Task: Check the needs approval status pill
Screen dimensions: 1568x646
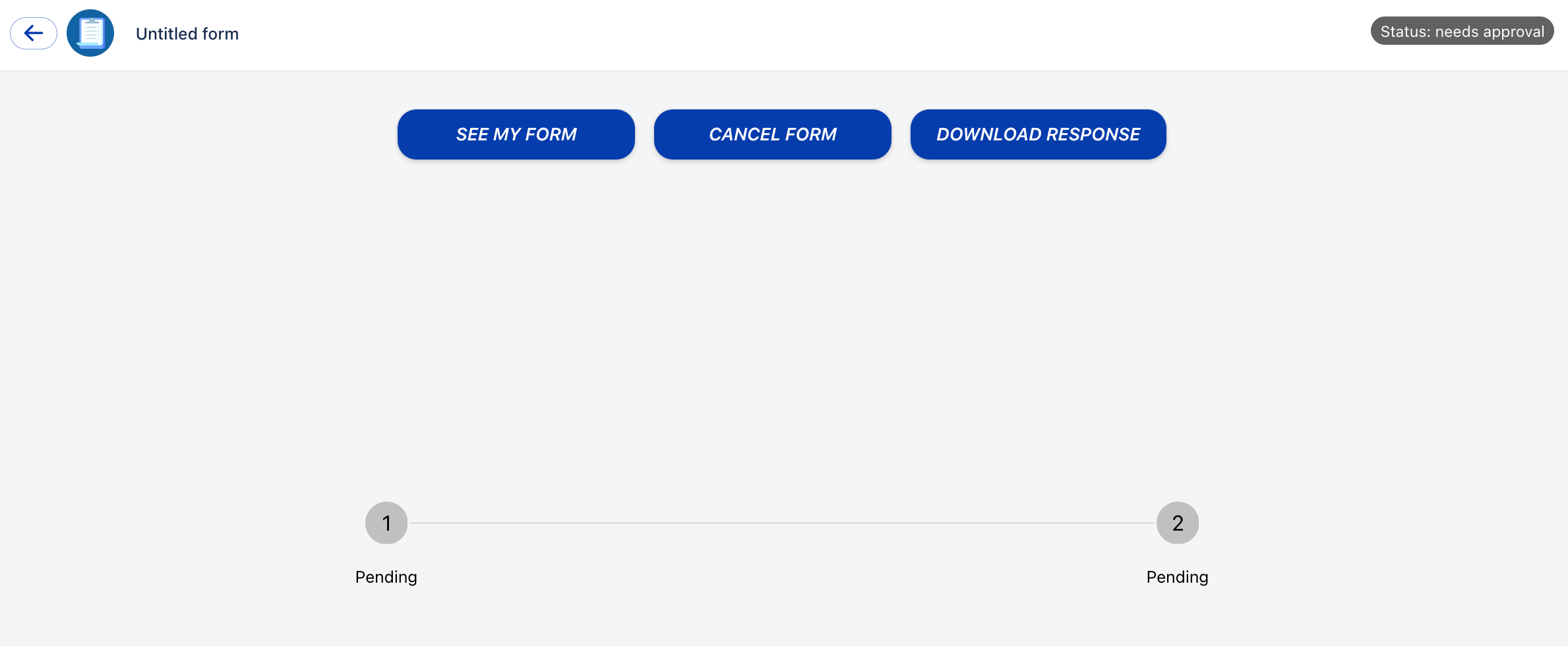Action: 1462,31
